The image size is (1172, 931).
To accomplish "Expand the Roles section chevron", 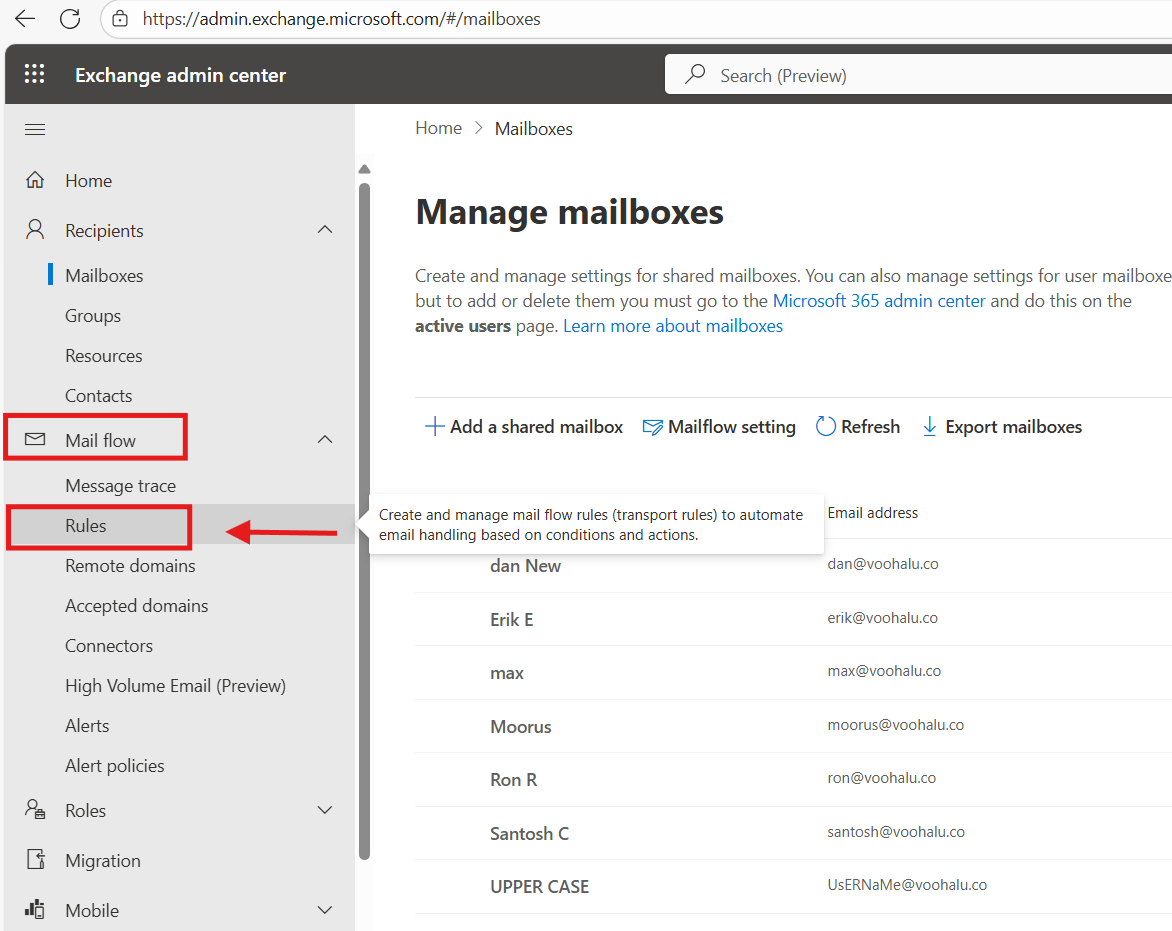I will click(x=325, y=810).
